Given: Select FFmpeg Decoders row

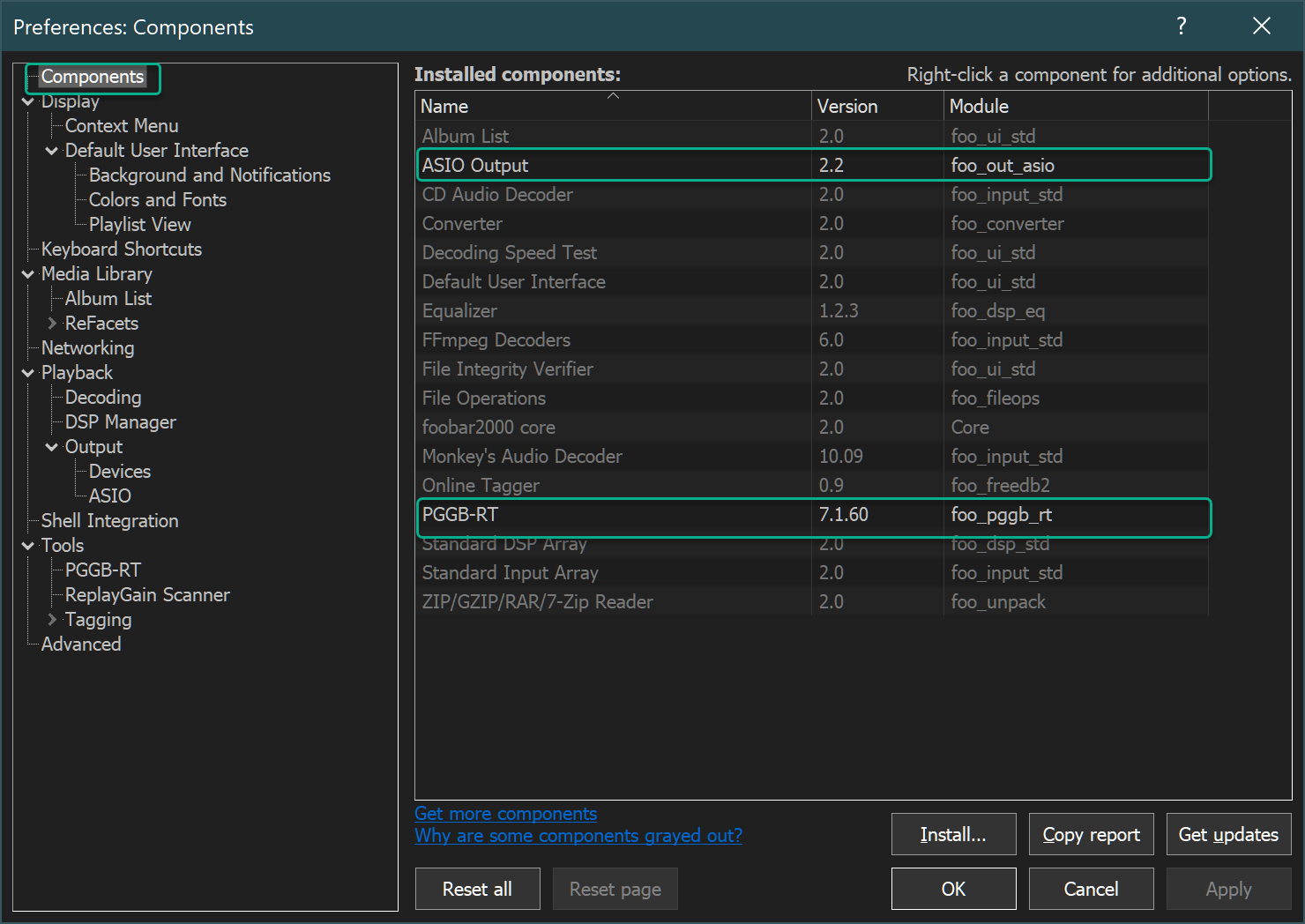Looking at the screenshot, I should coord(811,340).
